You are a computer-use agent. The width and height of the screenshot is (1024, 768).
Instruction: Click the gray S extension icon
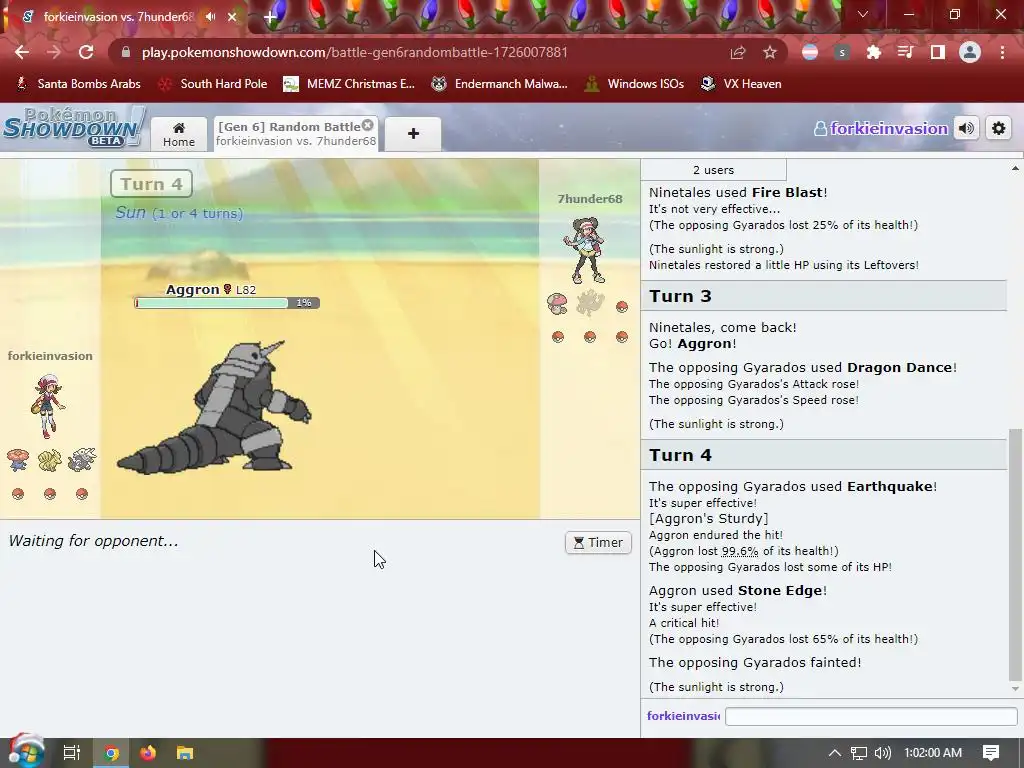pos(842,52)
